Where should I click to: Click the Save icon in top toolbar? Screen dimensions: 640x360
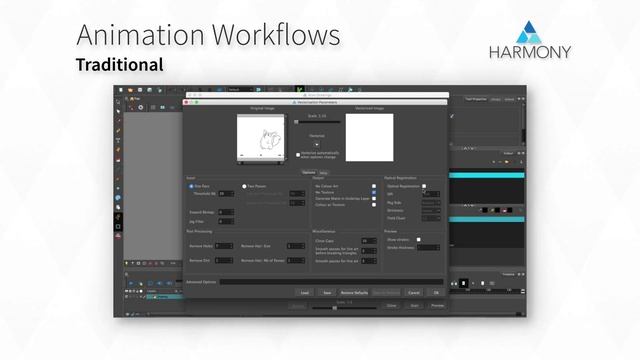click(140, 89)
